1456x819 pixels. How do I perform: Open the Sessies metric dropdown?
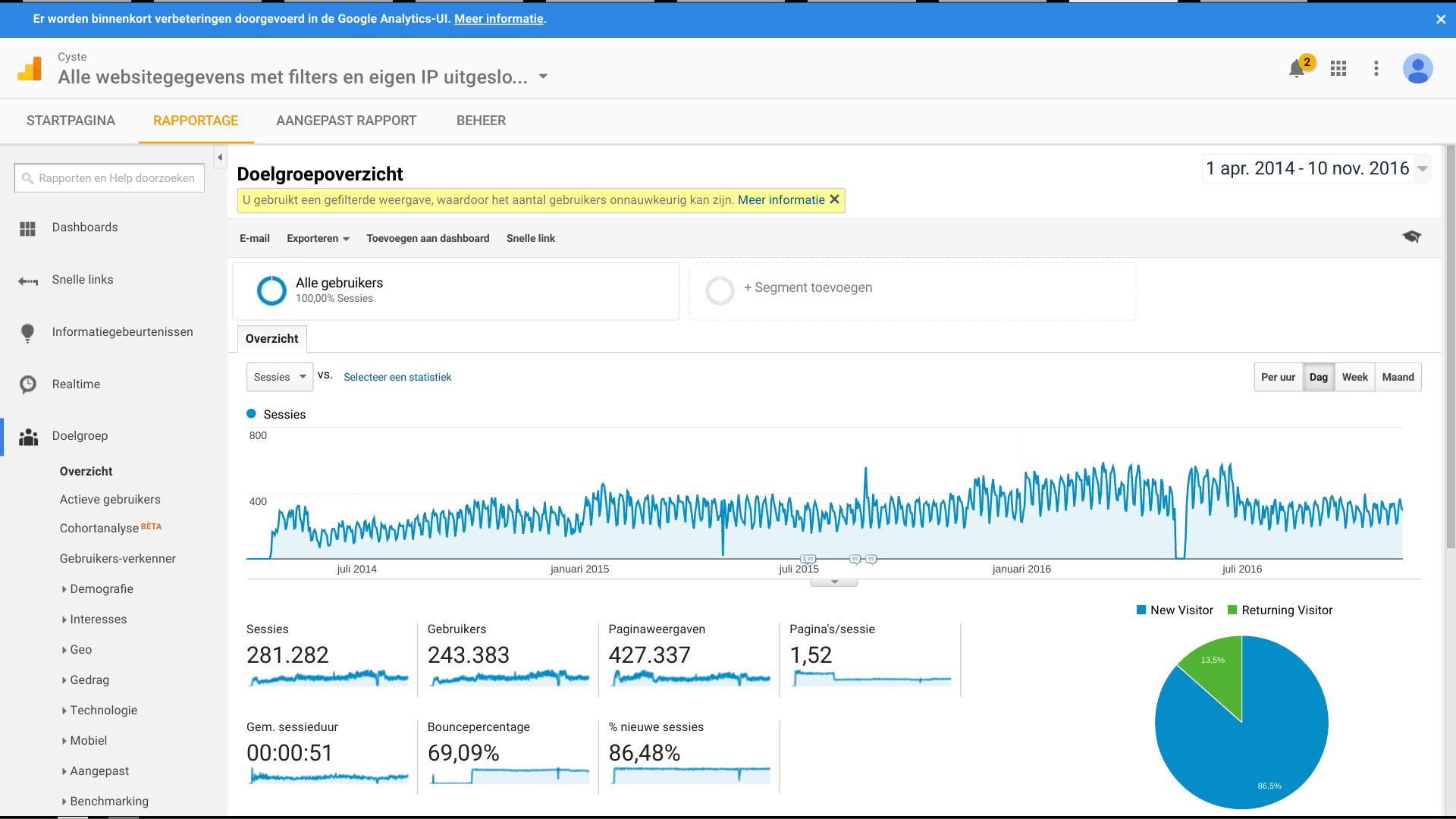click(x=280, y=377)
